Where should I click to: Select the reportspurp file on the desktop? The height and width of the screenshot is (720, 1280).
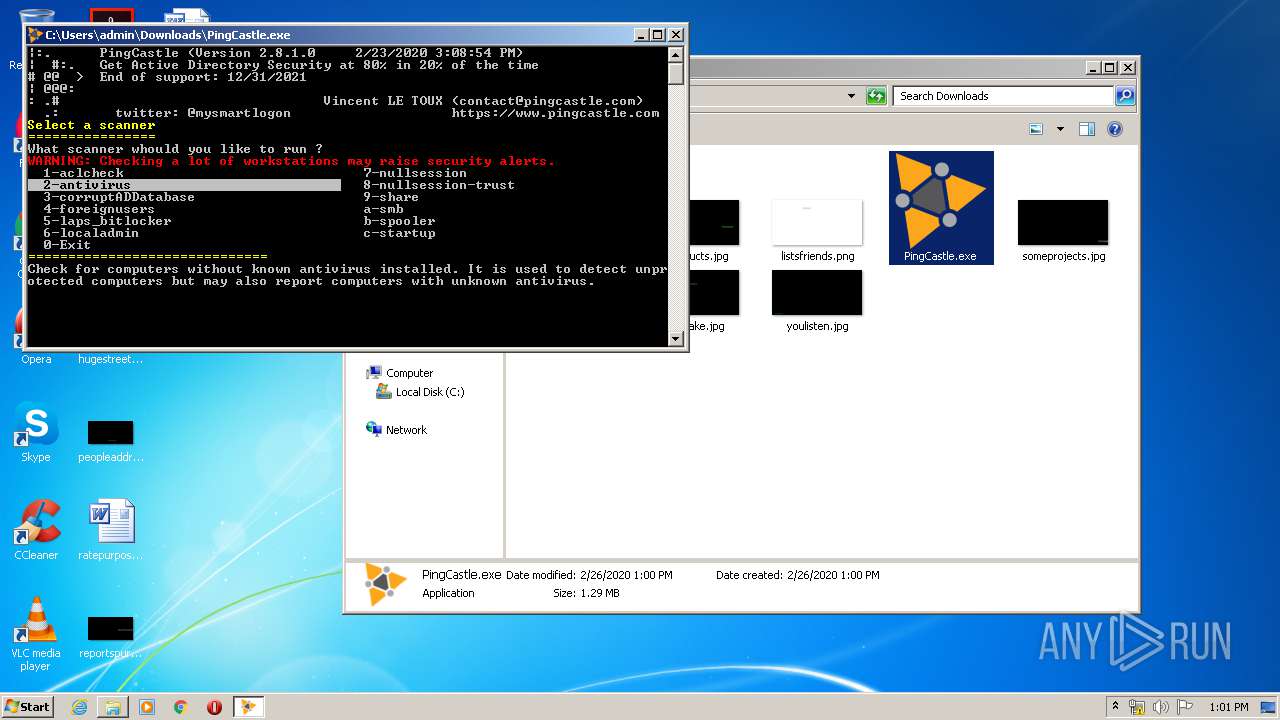pyautogui.click(x=111, y=637)
